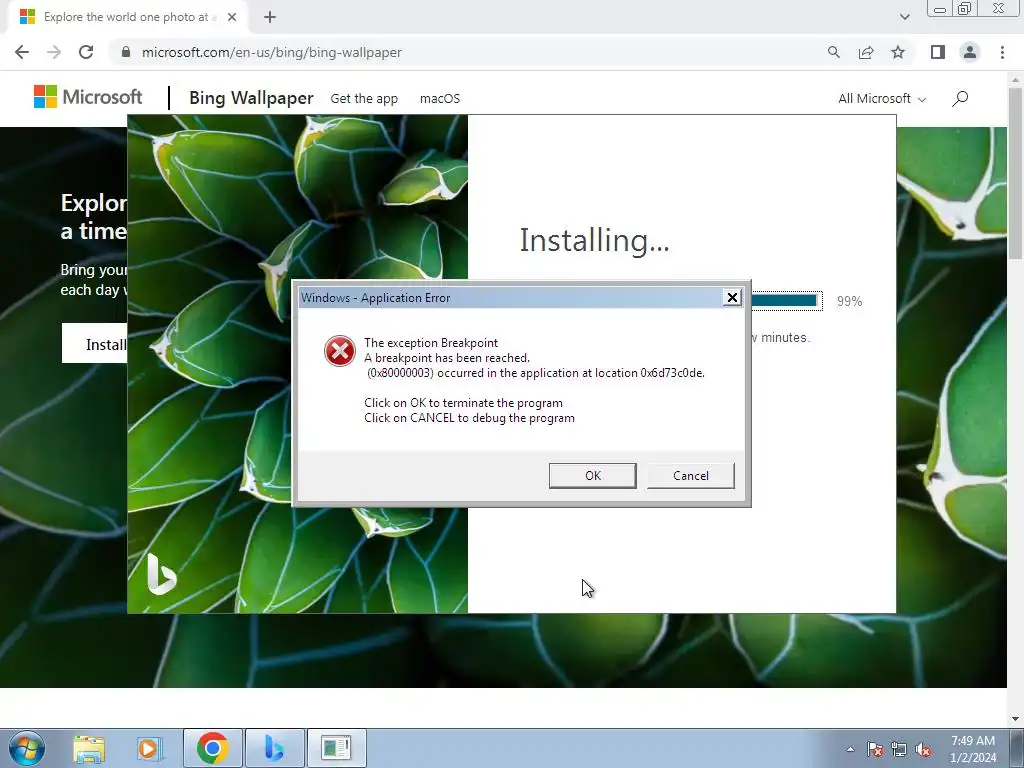The image size is (1024, 768).
Task: Click the page scroll up arrow
Action: point(1015,79)
